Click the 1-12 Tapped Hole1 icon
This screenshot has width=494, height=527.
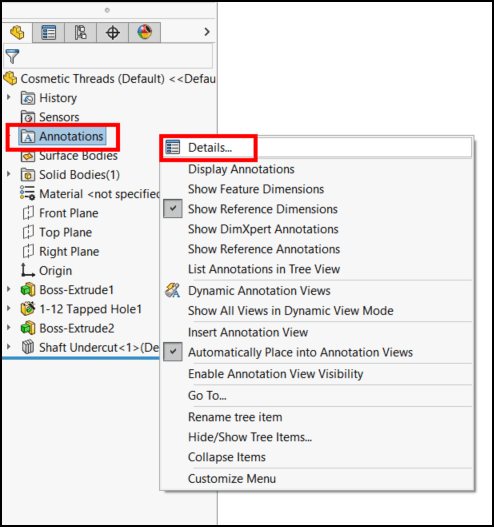point(28,309)
